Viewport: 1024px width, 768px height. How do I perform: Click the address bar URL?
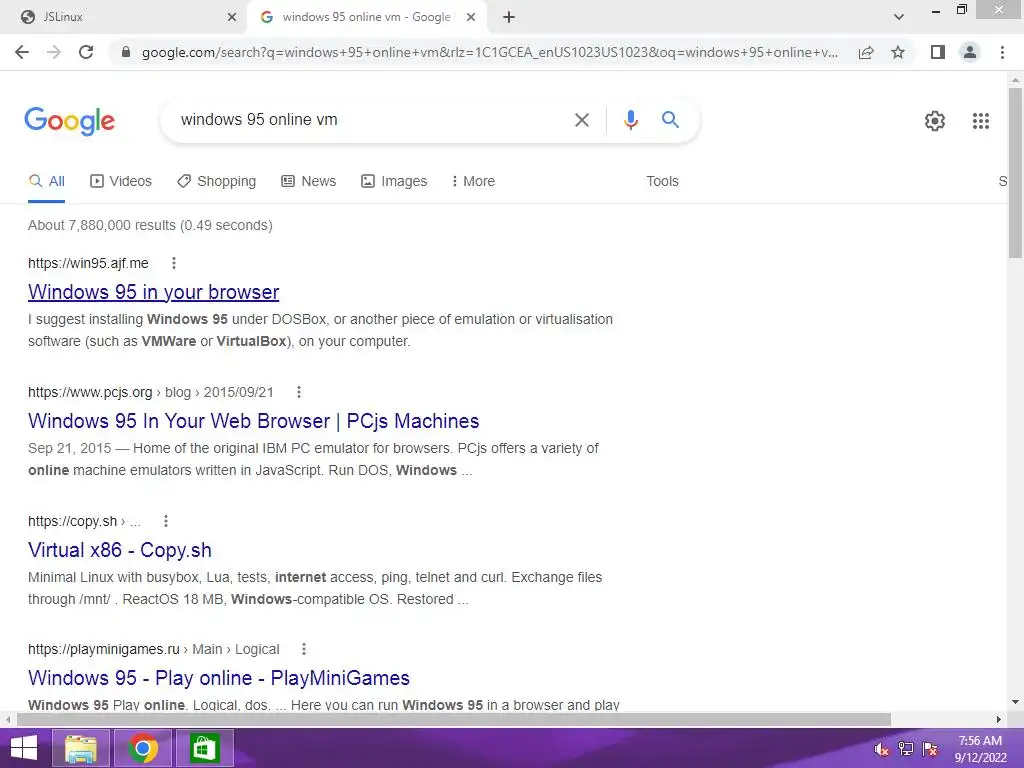489,52
